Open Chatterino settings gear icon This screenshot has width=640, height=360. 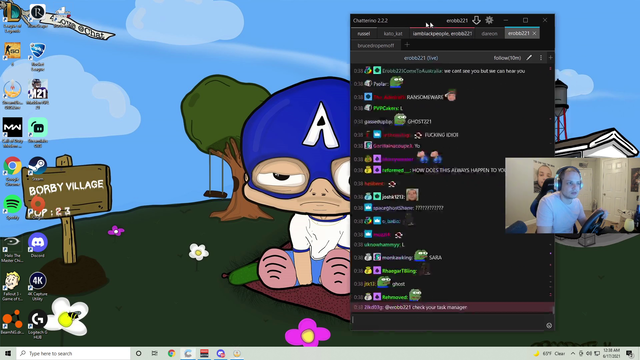tap(489, 20)
